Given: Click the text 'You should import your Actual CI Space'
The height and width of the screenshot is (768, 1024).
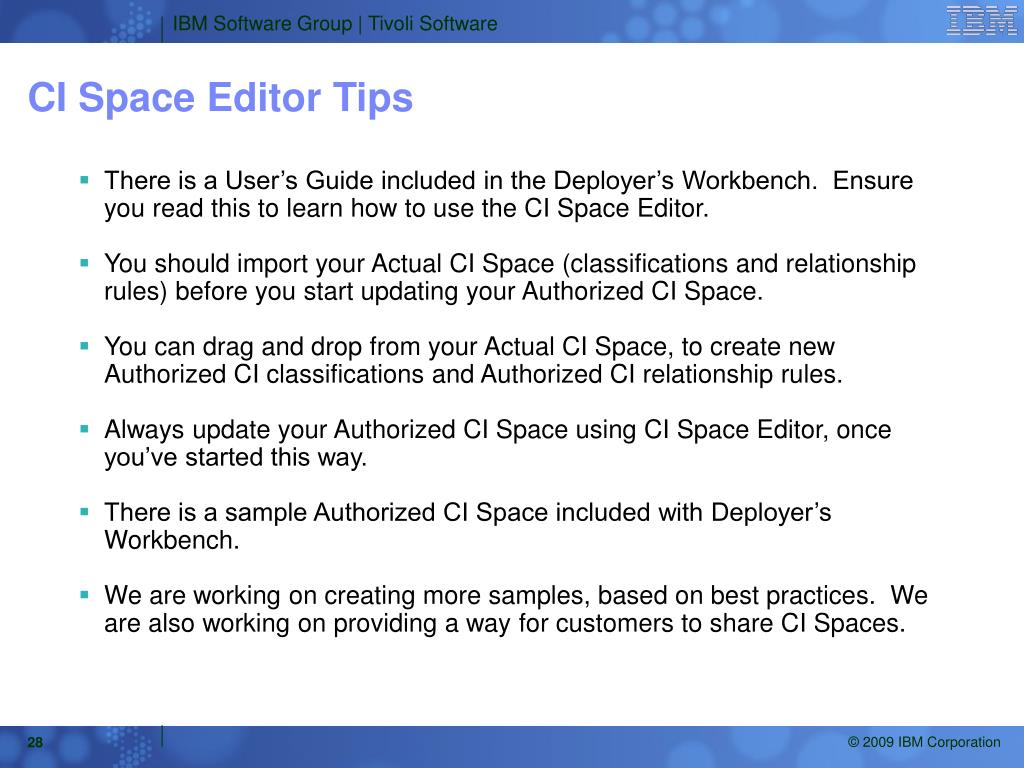Looking at the screenshot, I should pos(329,264).
